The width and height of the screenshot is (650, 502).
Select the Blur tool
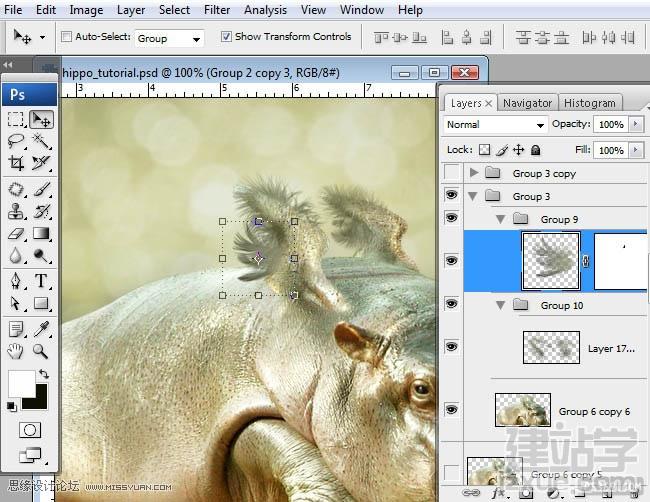16,255
